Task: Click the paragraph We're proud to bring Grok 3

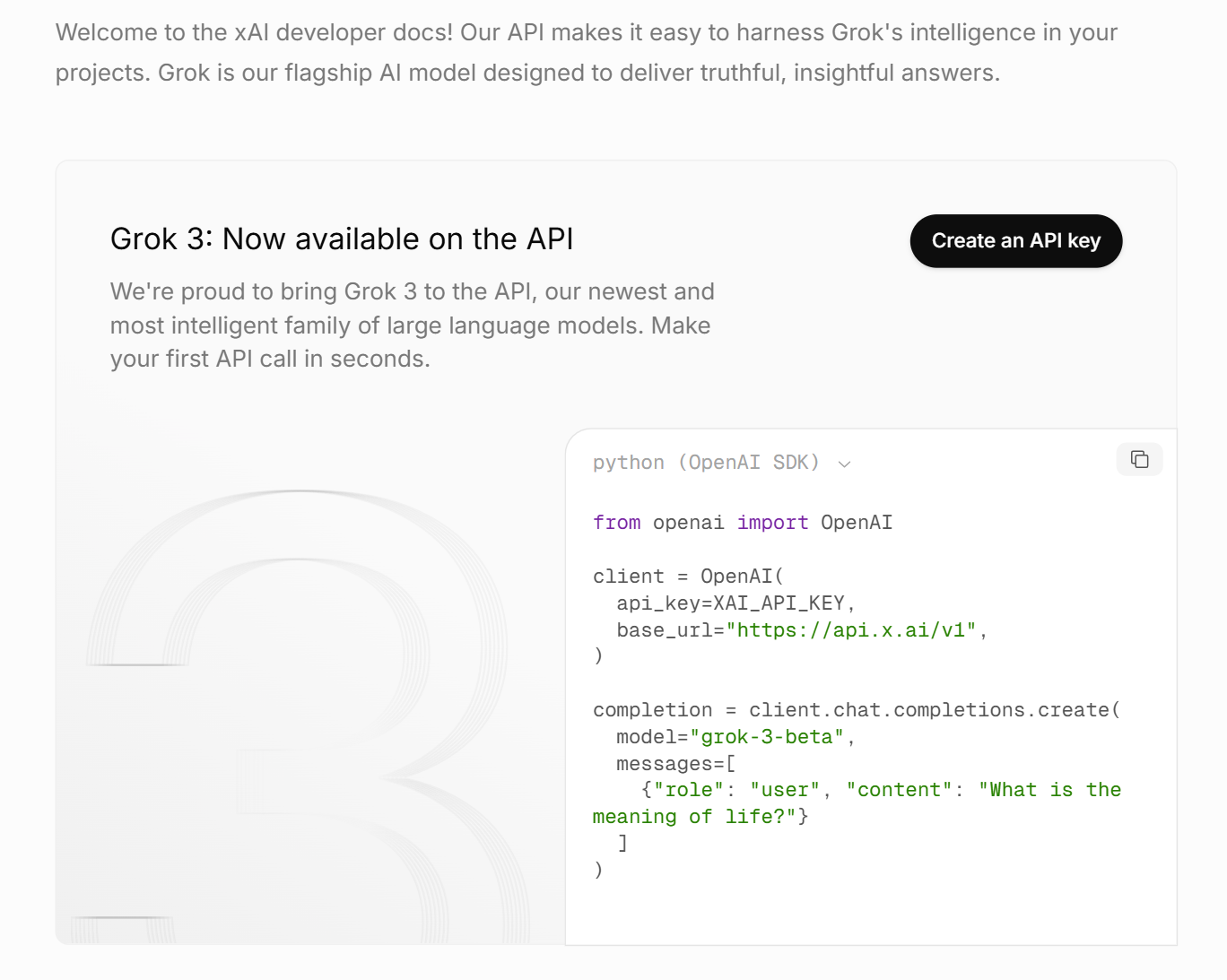Action: [413, 325]
